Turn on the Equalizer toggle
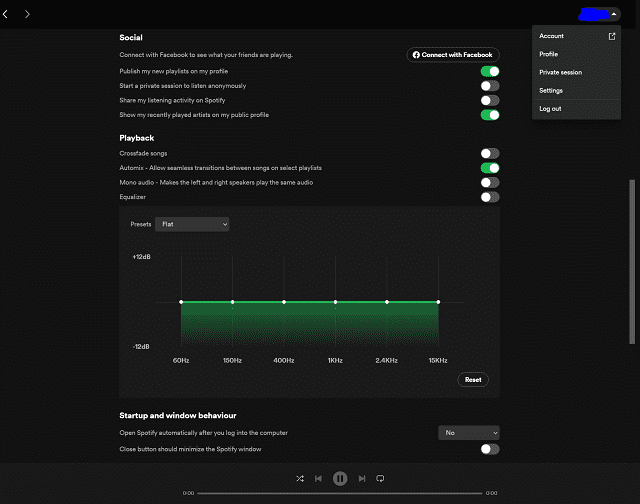Viewport: 640px width, 504px height. point(490,197)
